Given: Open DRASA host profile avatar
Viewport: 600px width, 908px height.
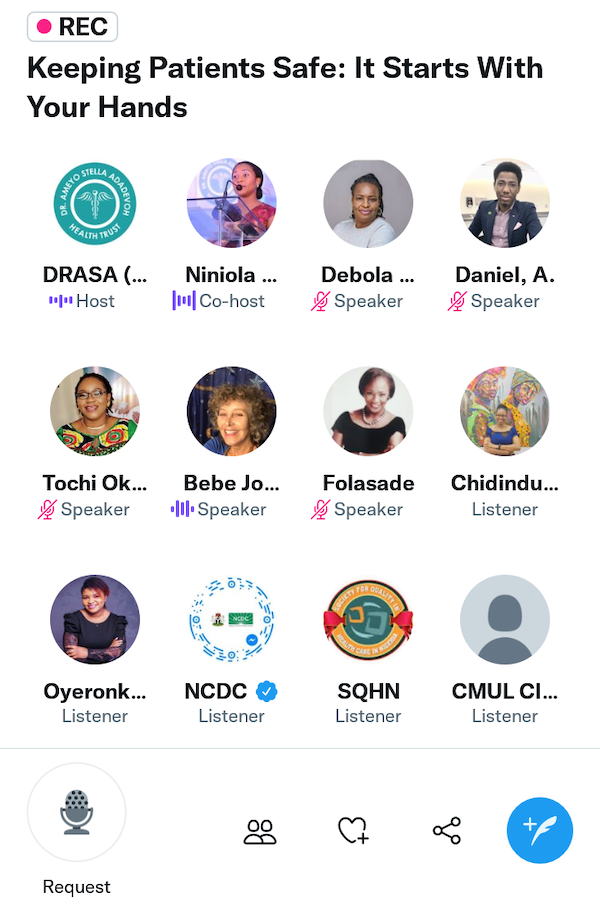Looking at the screenshot, I should tap(95, 203).
